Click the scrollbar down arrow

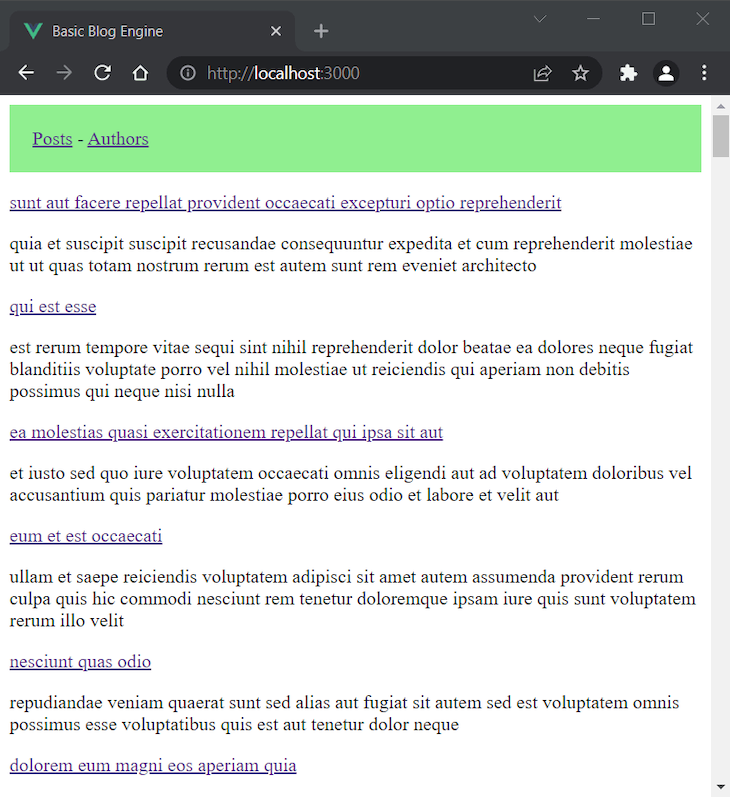pos(720,786)
